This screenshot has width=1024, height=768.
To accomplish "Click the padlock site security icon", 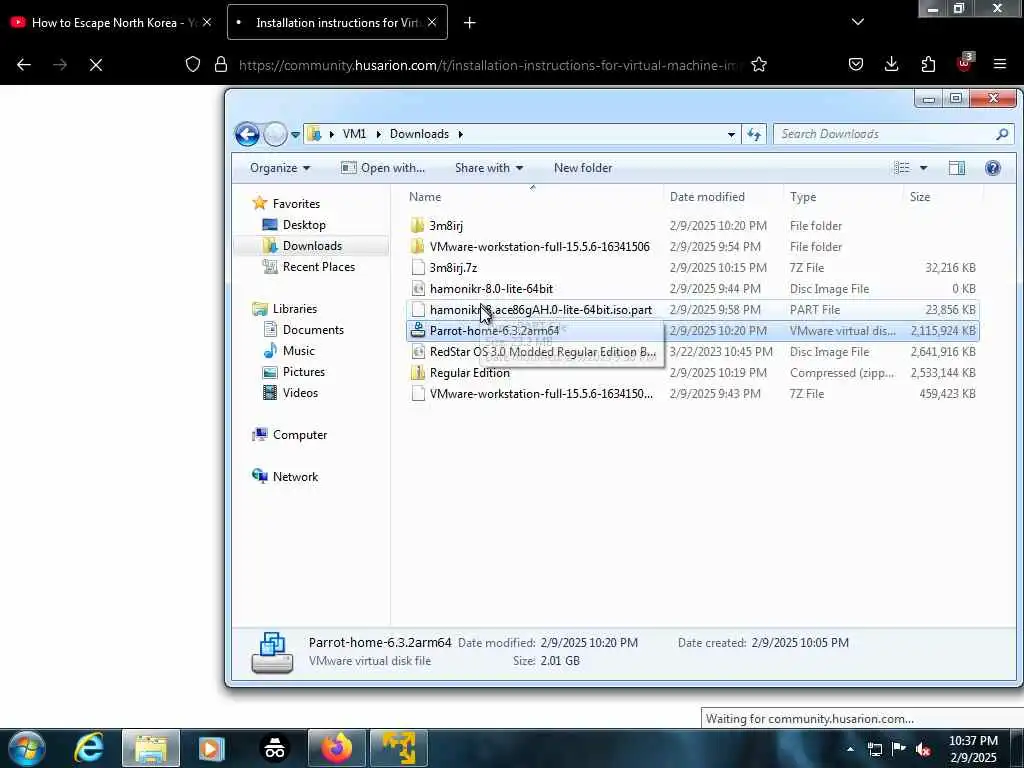I will coord(221,65).
